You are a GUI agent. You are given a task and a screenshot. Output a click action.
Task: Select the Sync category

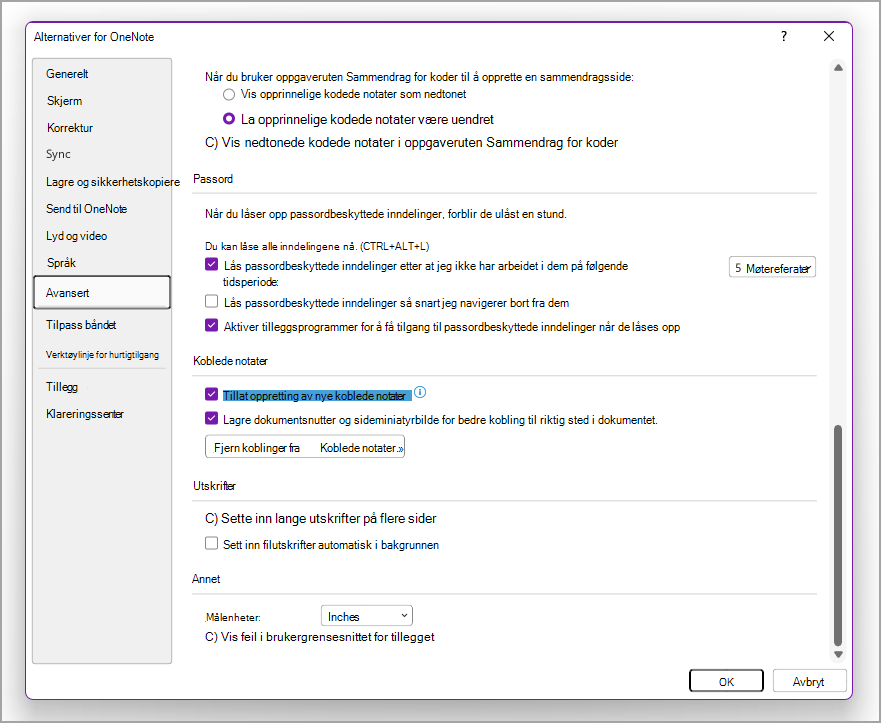pos(58,154)
